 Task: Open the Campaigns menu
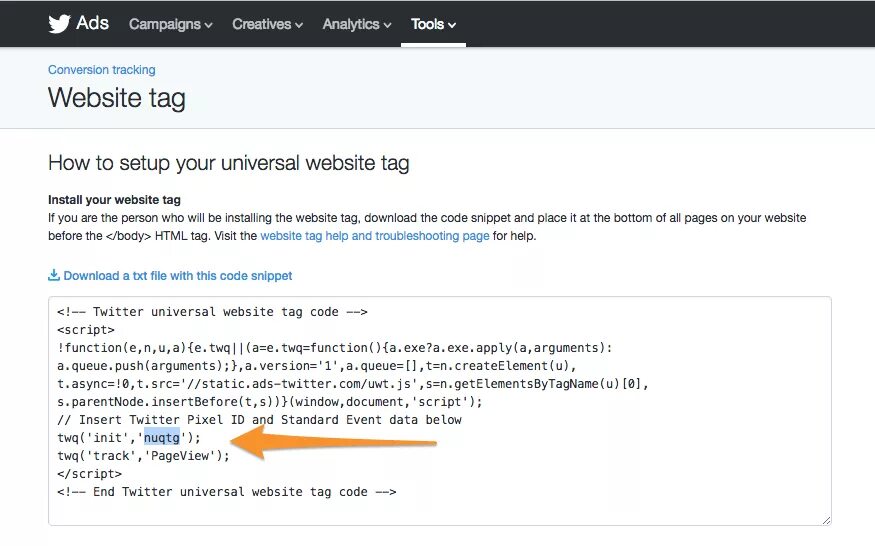(170, 24)
